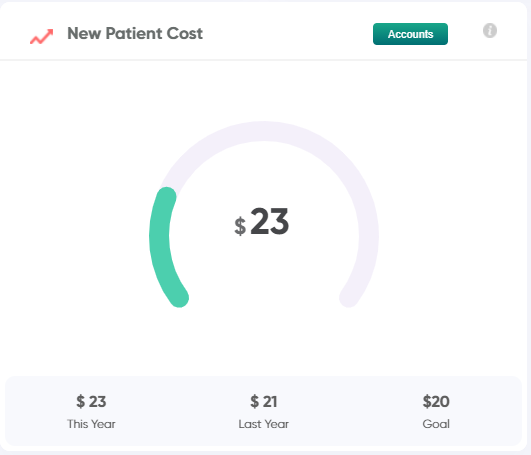Select the $ 21 Last Year value
The height and width of the screenshot is (455, 531).
coord(263,401)
